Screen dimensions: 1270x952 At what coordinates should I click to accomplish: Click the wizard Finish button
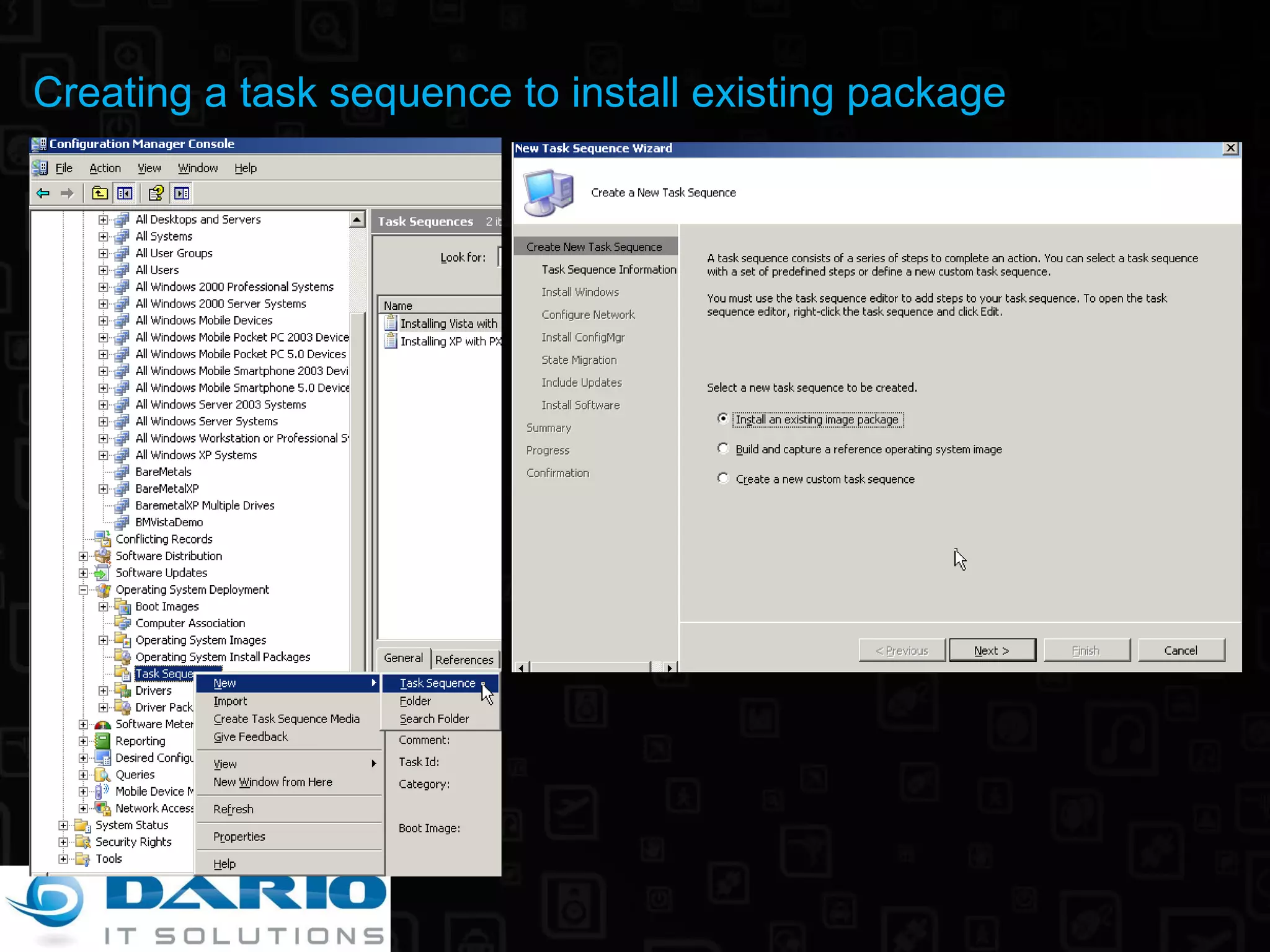point(1086,650)
